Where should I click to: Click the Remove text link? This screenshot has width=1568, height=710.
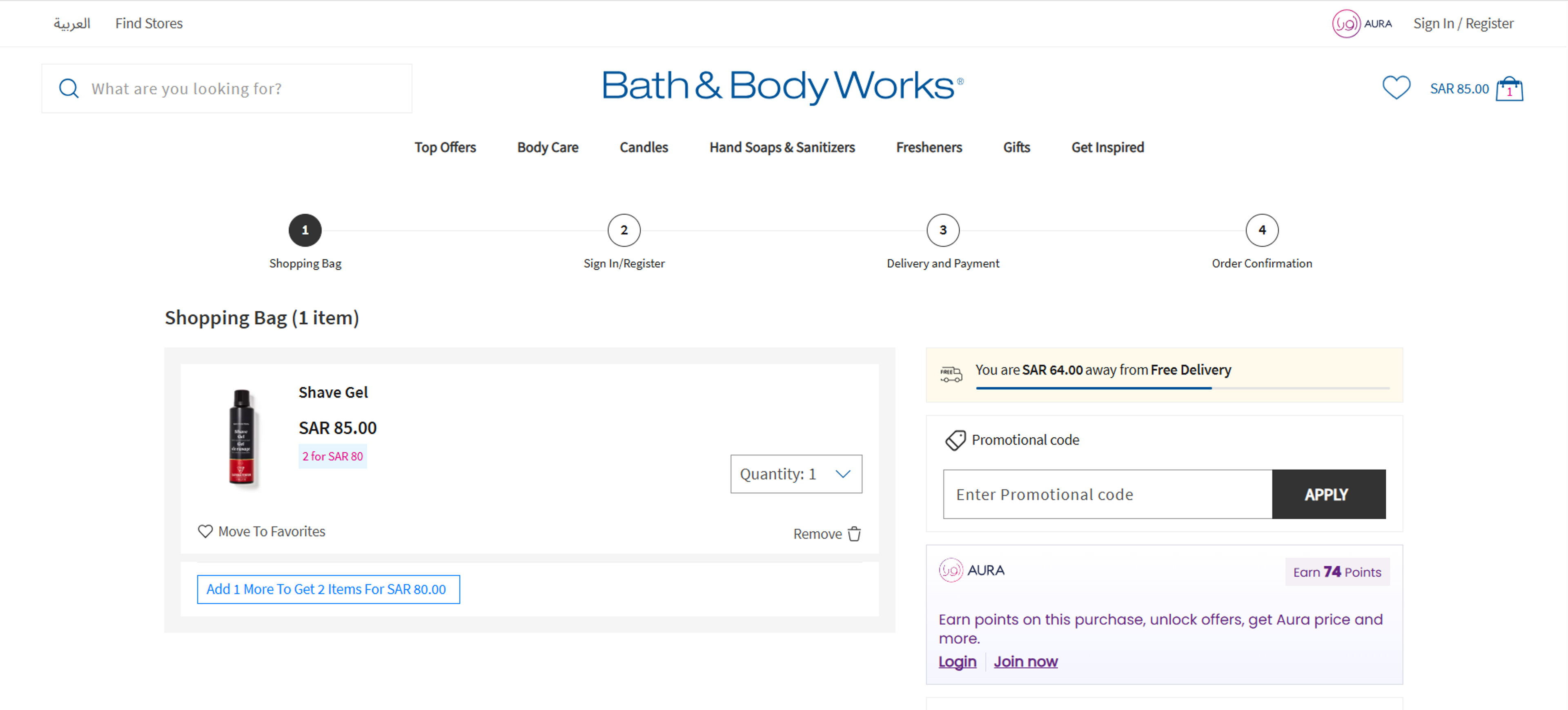[x=817, y=534]
